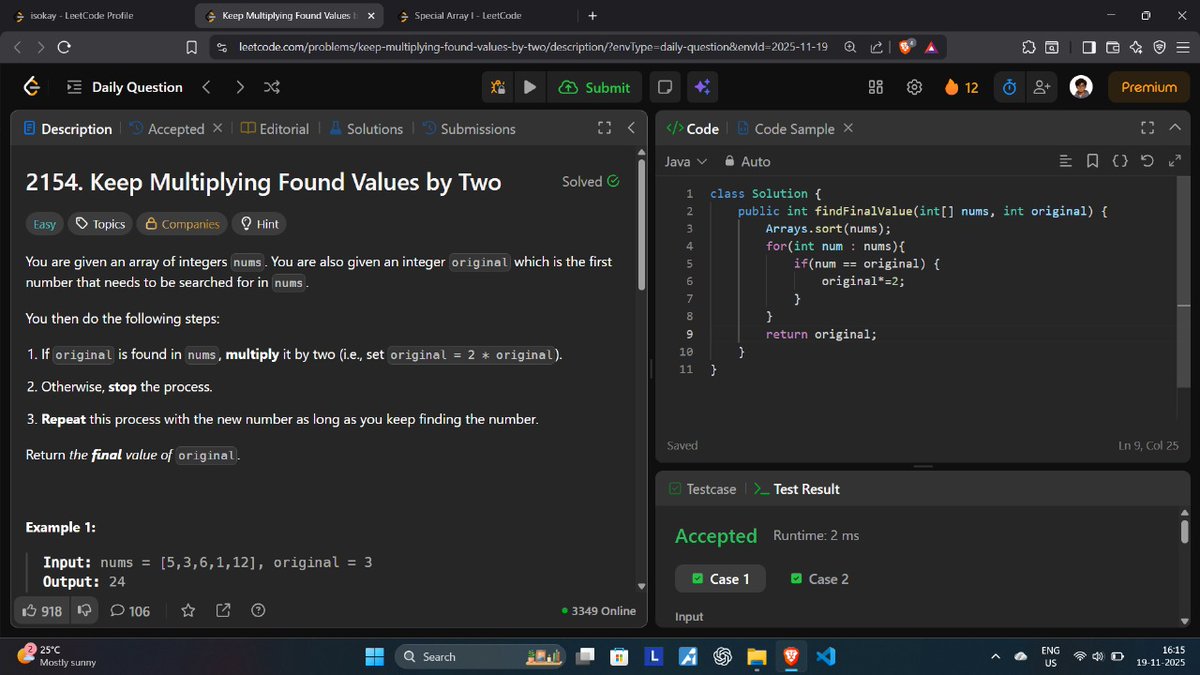
Task: View the daily streak flame showing 12
Action: coord(962,87)
